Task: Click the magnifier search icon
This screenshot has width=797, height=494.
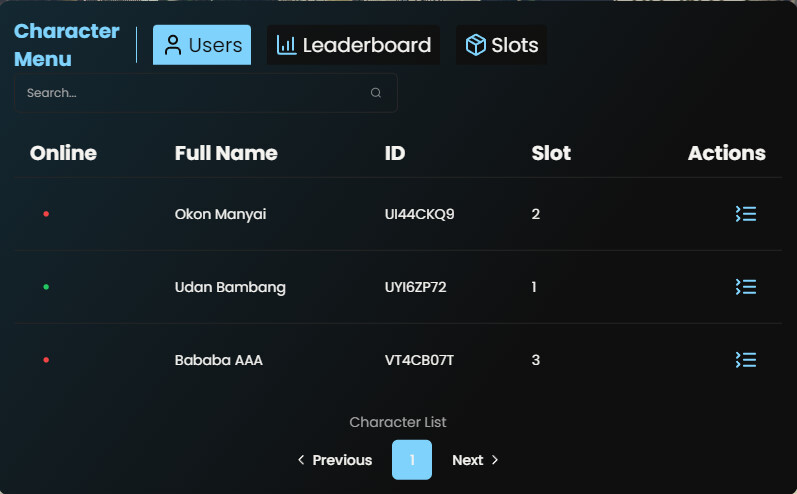Action: coord(376,92)
